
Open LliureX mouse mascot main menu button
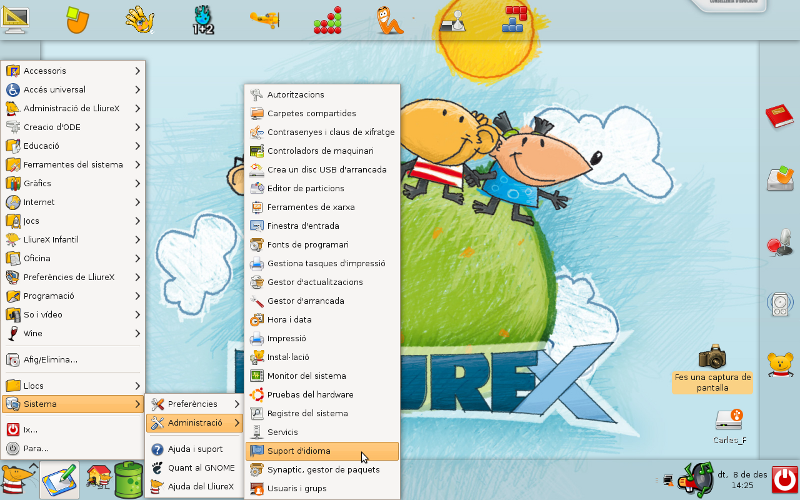[18, 480]
